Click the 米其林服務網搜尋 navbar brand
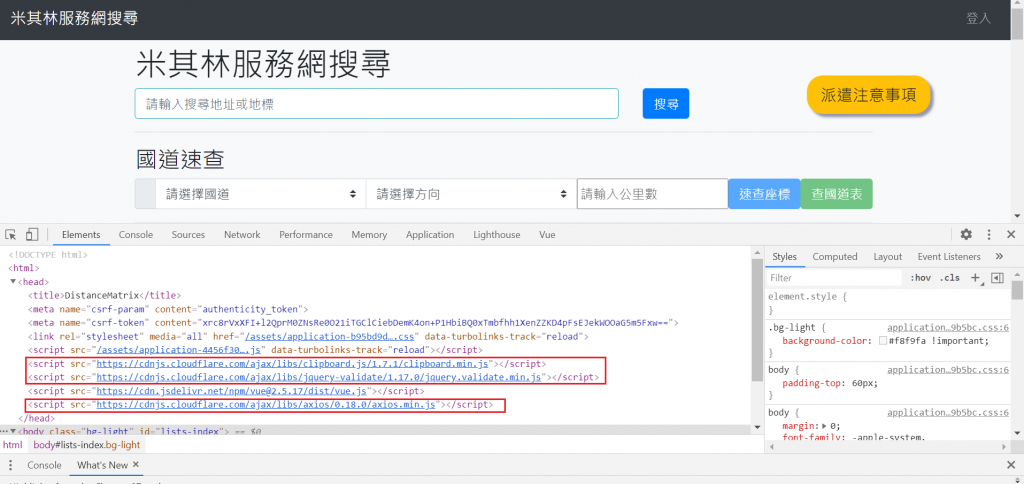Screen dimensions: 1024x484 pos(74,18)
